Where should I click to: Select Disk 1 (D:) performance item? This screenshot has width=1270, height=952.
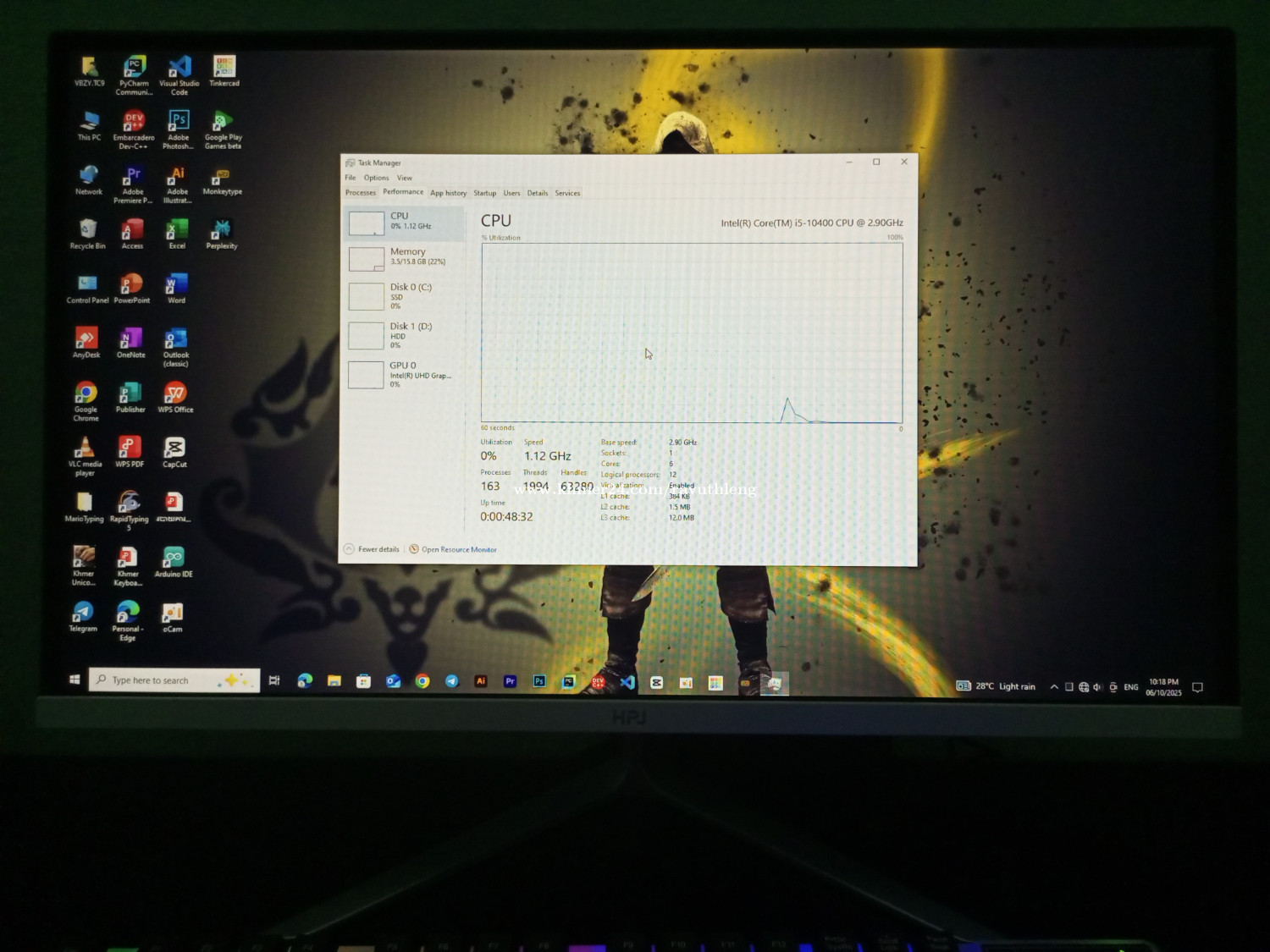point(405,335)
